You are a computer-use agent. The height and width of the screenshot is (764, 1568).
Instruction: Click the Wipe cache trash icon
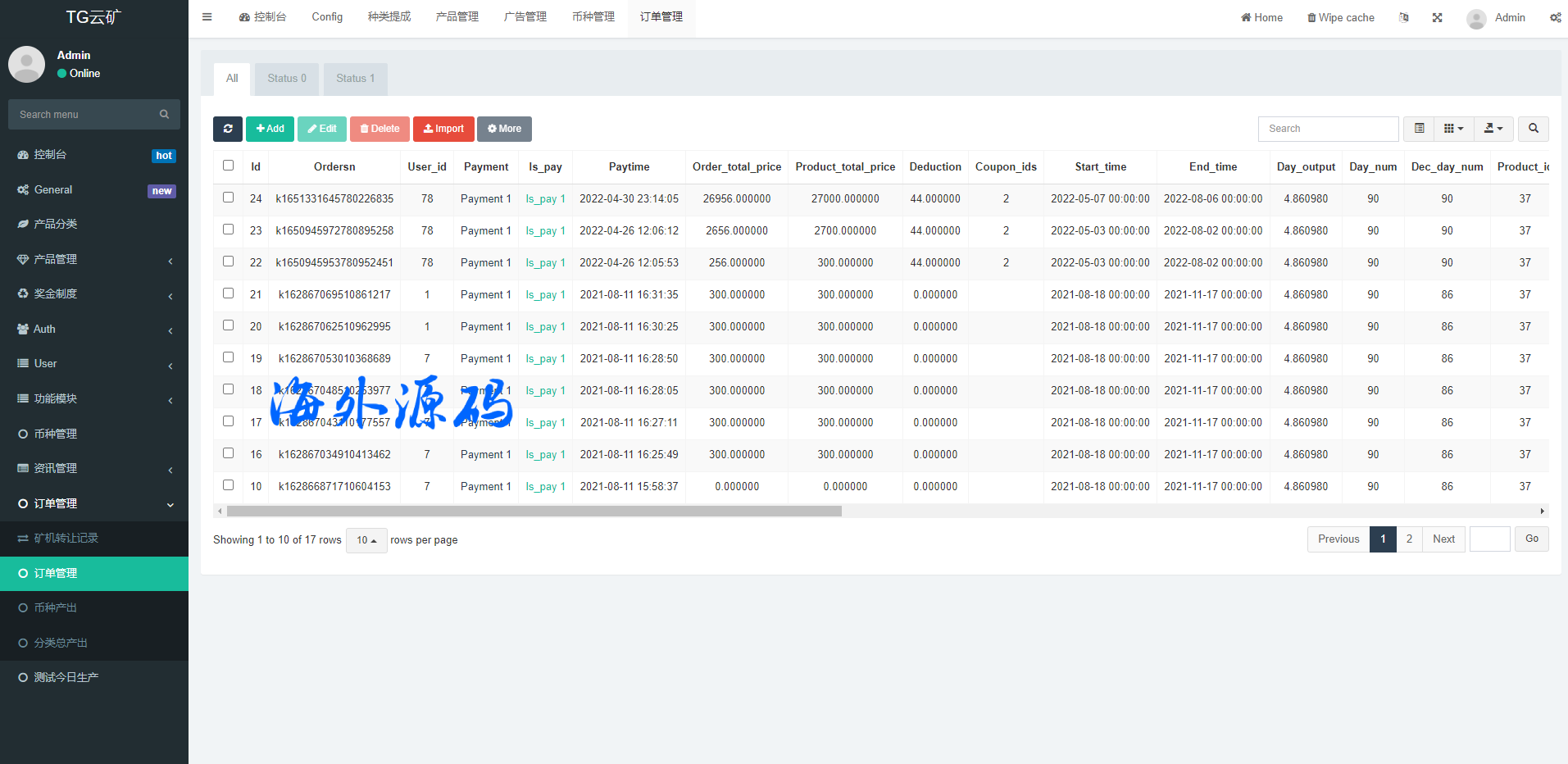click(1311, 18)
